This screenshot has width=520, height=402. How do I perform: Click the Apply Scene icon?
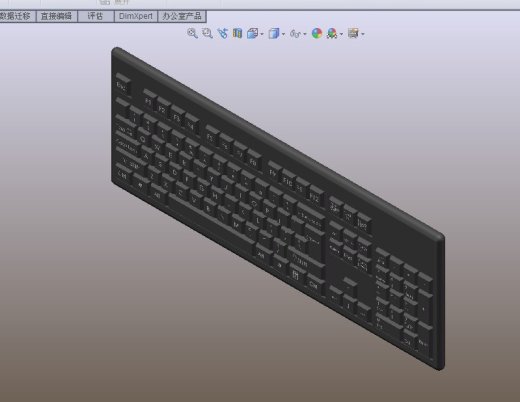[x=332, y=33]
